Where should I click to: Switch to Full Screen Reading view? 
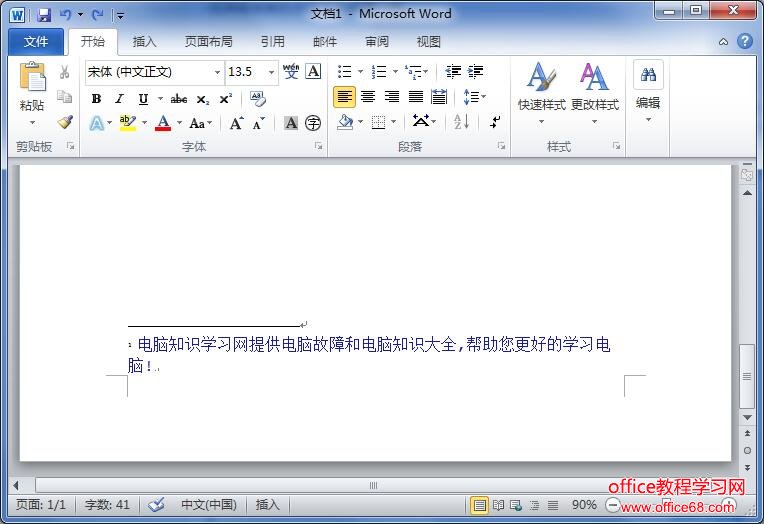click(x=498, y=505)
